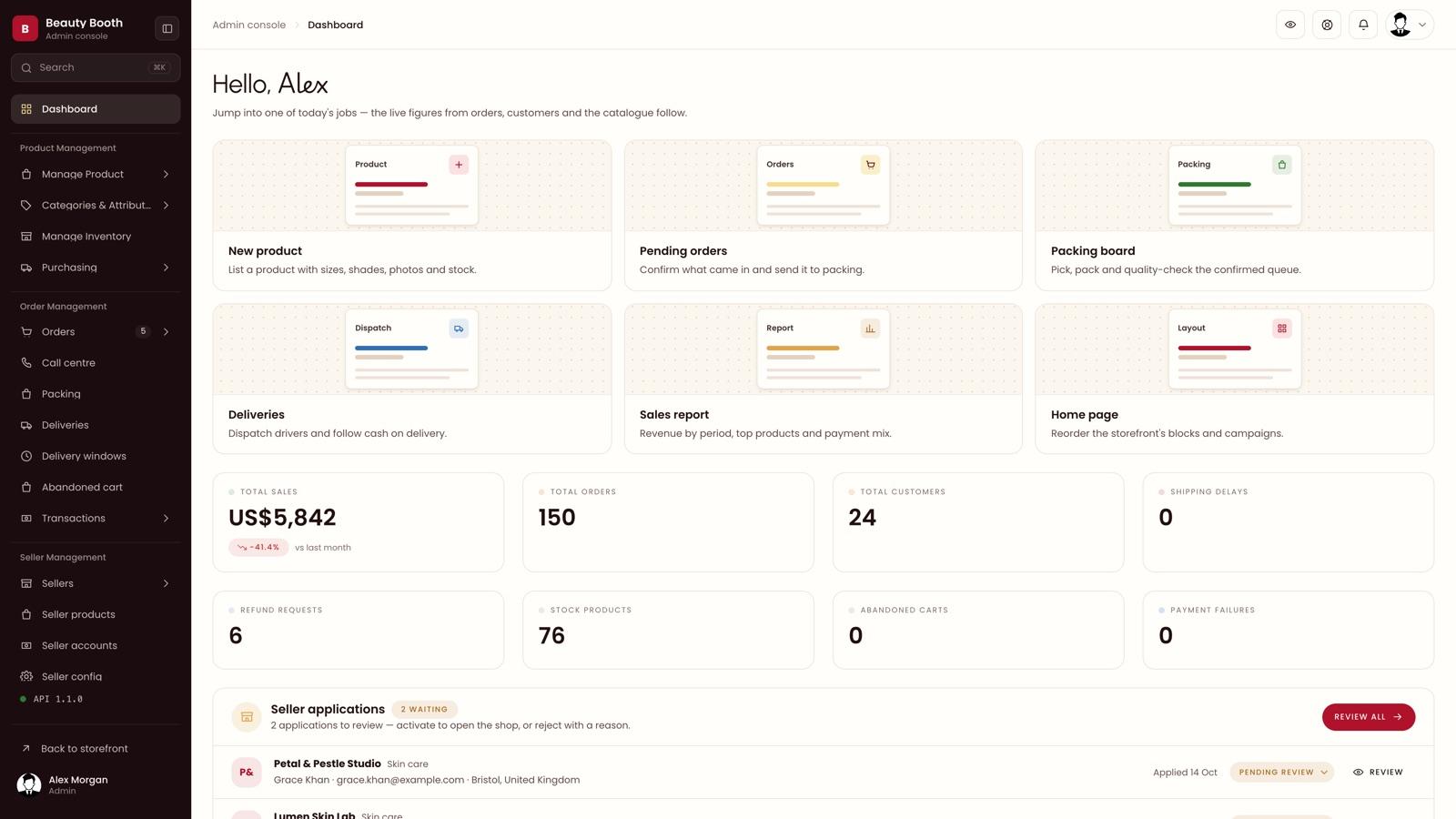Click the bar chart icon on Report card

(870, 329)
